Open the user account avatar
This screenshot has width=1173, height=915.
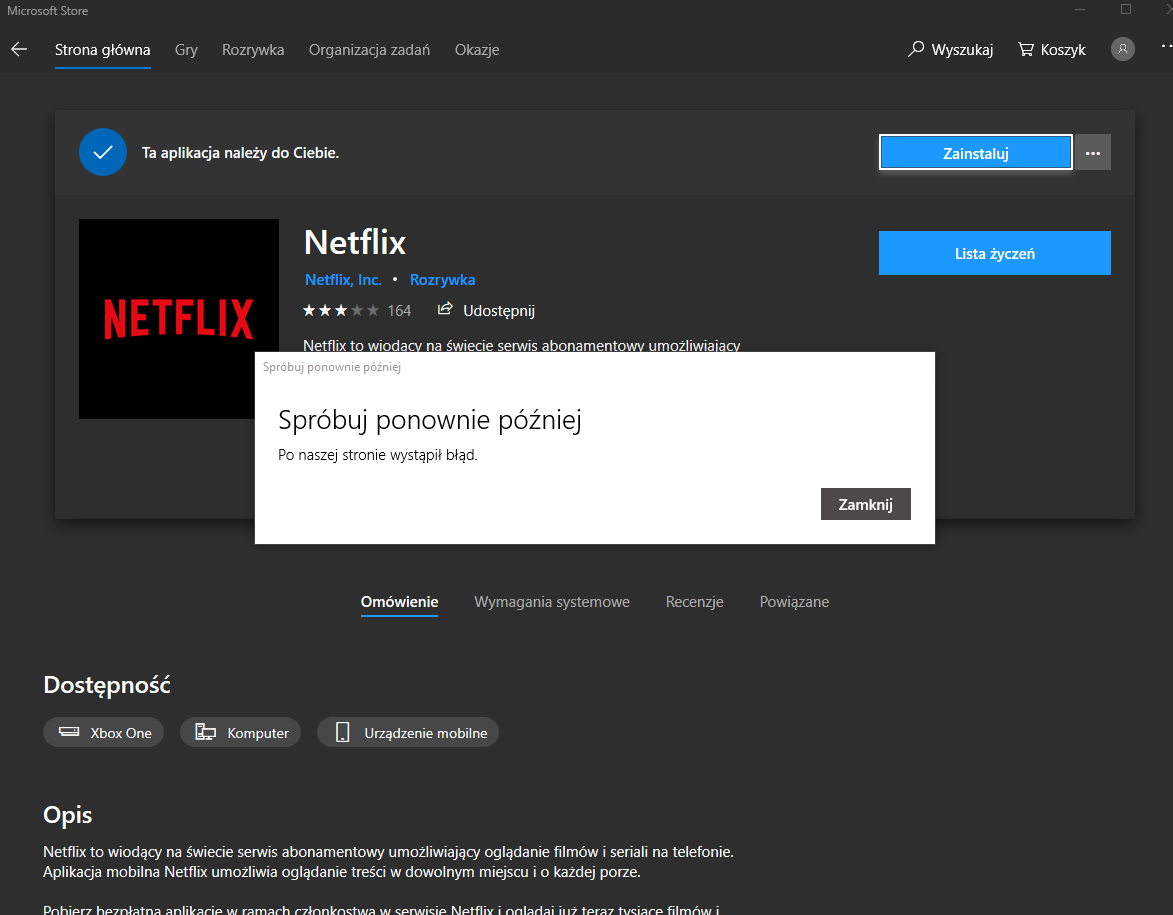coord(1122,49)
